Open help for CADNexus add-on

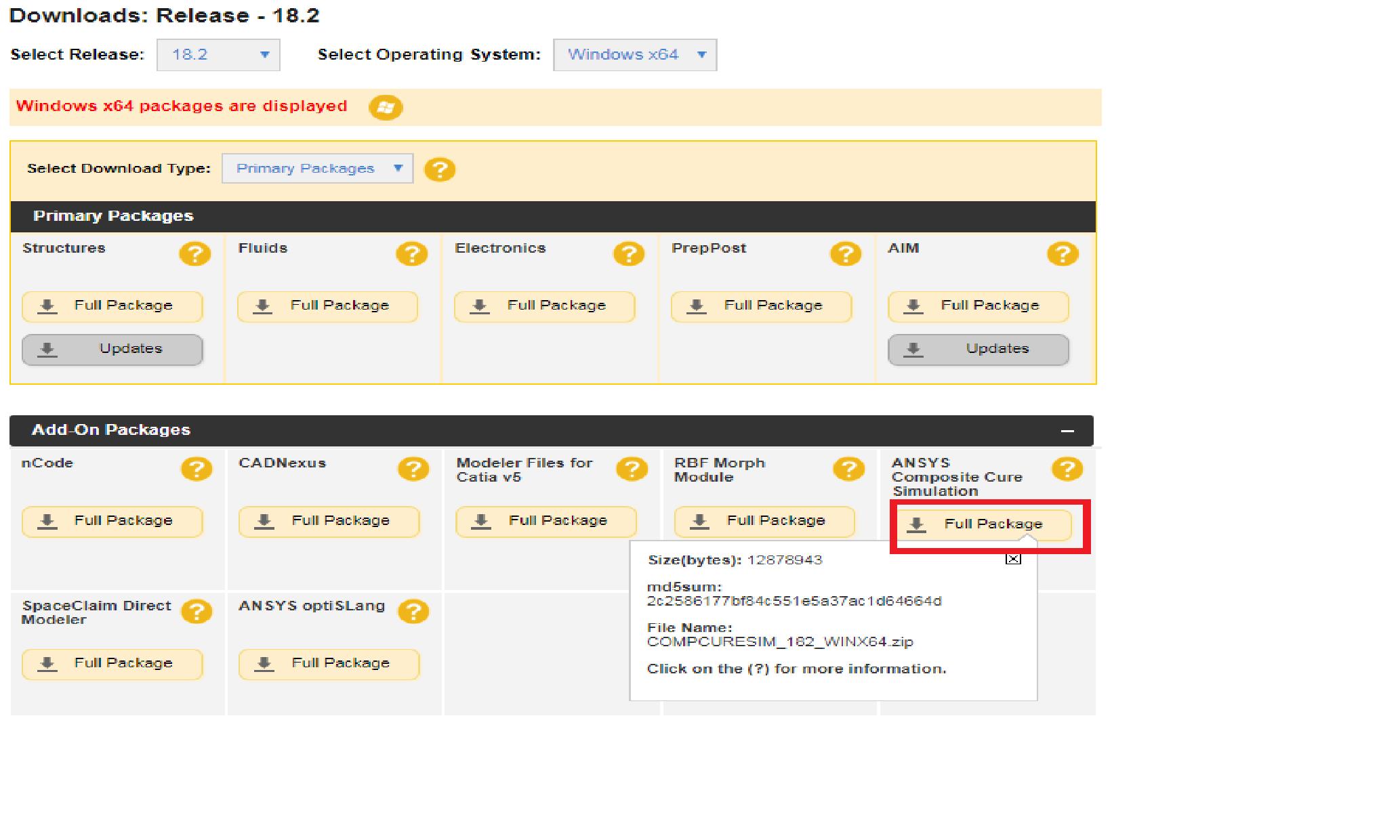click(x=413, y=469)
